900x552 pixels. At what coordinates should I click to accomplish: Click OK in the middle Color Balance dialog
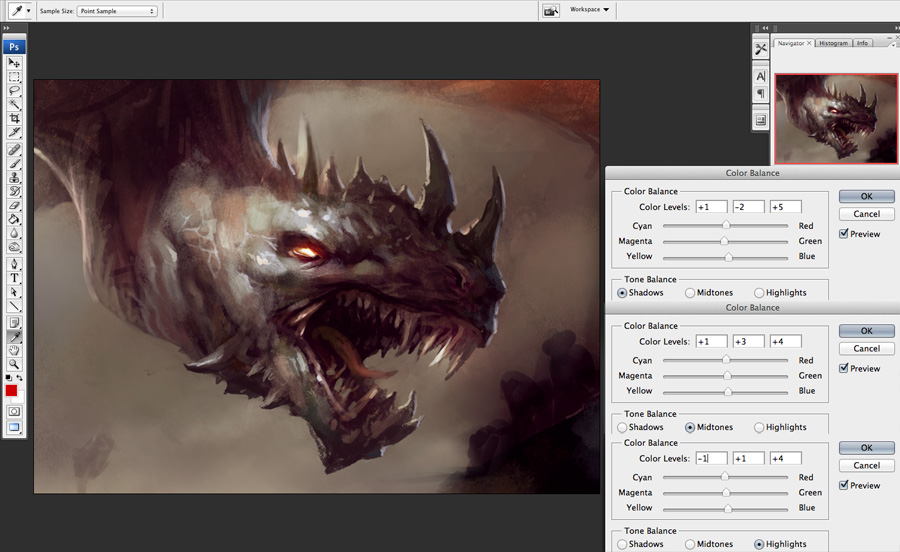866,331
